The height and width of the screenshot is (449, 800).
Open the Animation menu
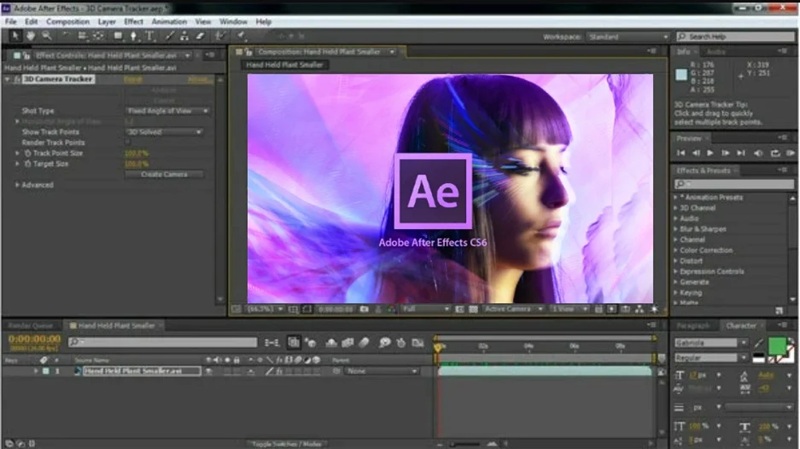click(x=169, y=21)
